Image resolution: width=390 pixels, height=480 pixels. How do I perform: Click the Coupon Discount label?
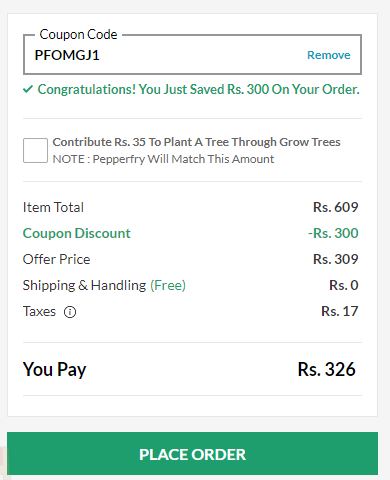pos(77,233)
